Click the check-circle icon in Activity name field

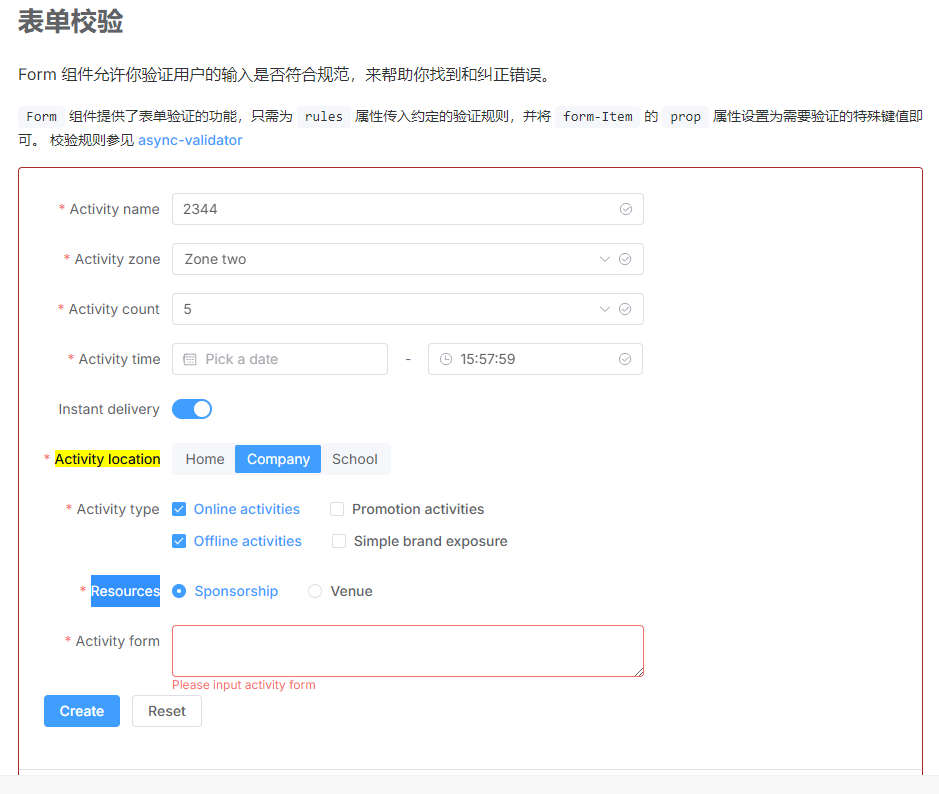point(626,209)
